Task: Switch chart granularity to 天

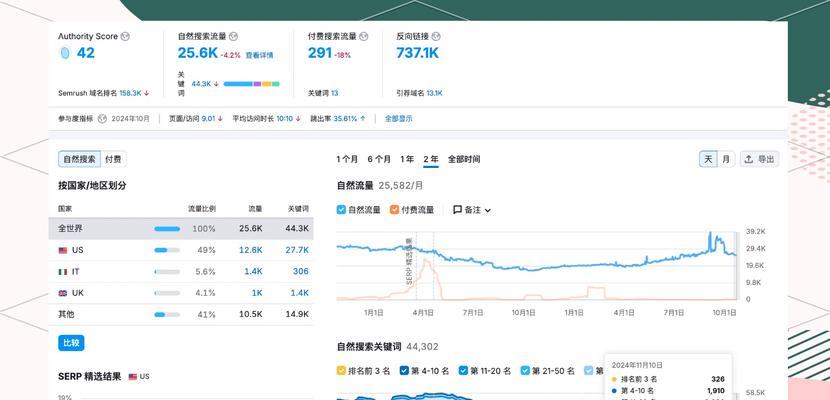Action: pyautogui.click(x=708, y=159)
